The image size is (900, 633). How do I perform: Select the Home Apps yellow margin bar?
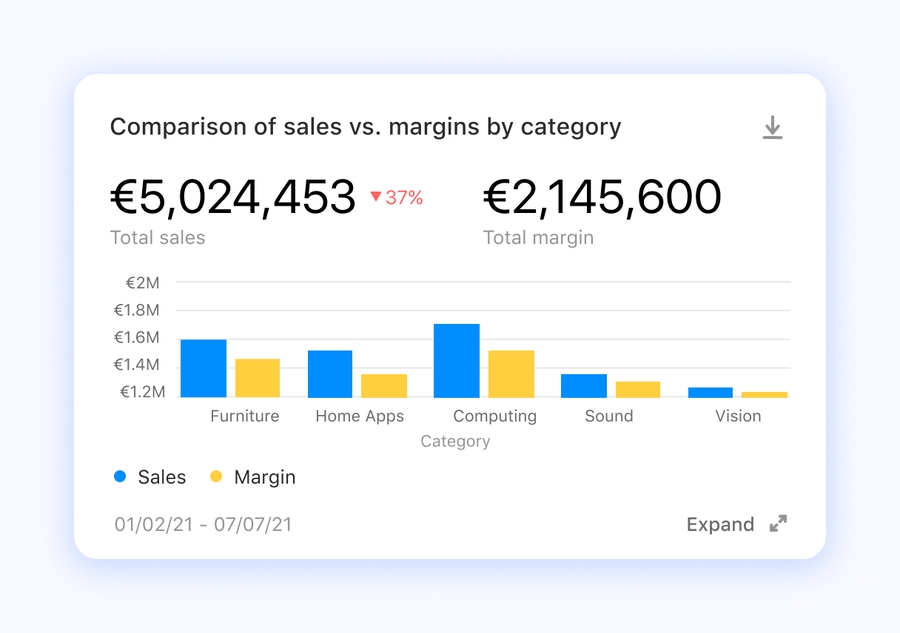(384, 385)
